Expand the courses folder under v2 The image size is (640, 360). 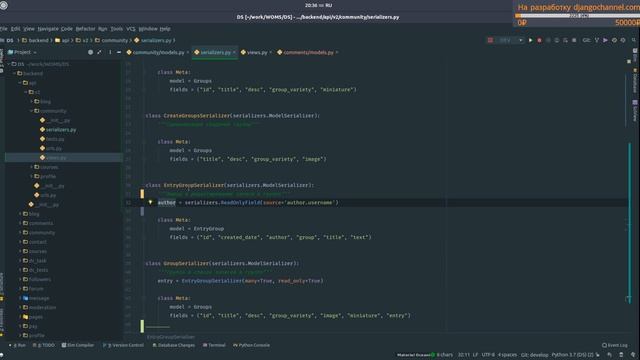click(x=31, y=167)
